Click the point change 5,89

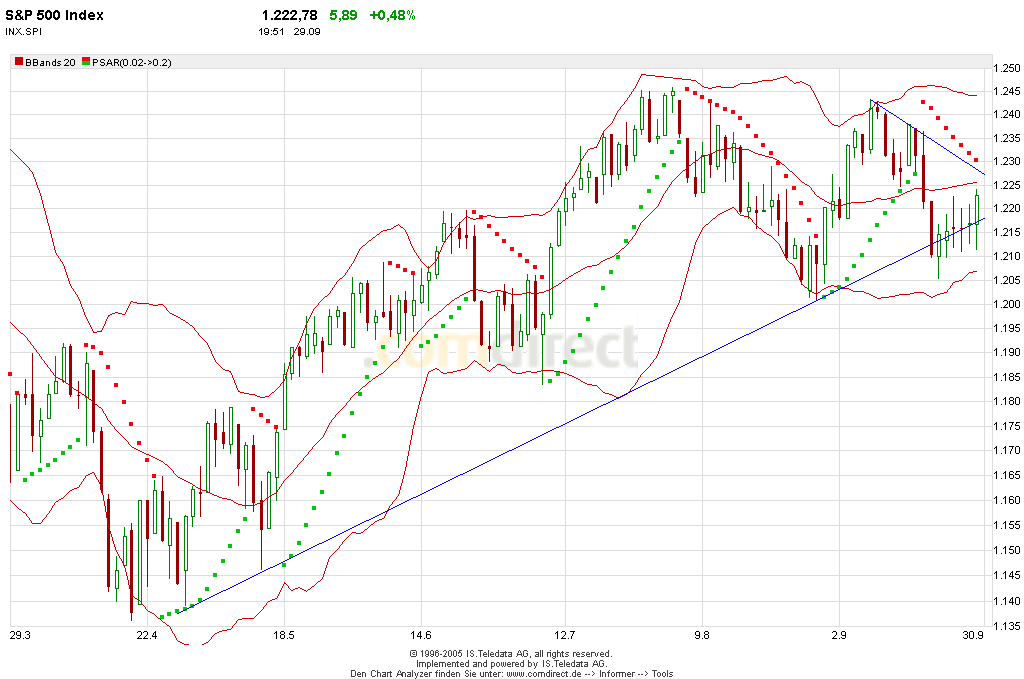click(344, 15)
